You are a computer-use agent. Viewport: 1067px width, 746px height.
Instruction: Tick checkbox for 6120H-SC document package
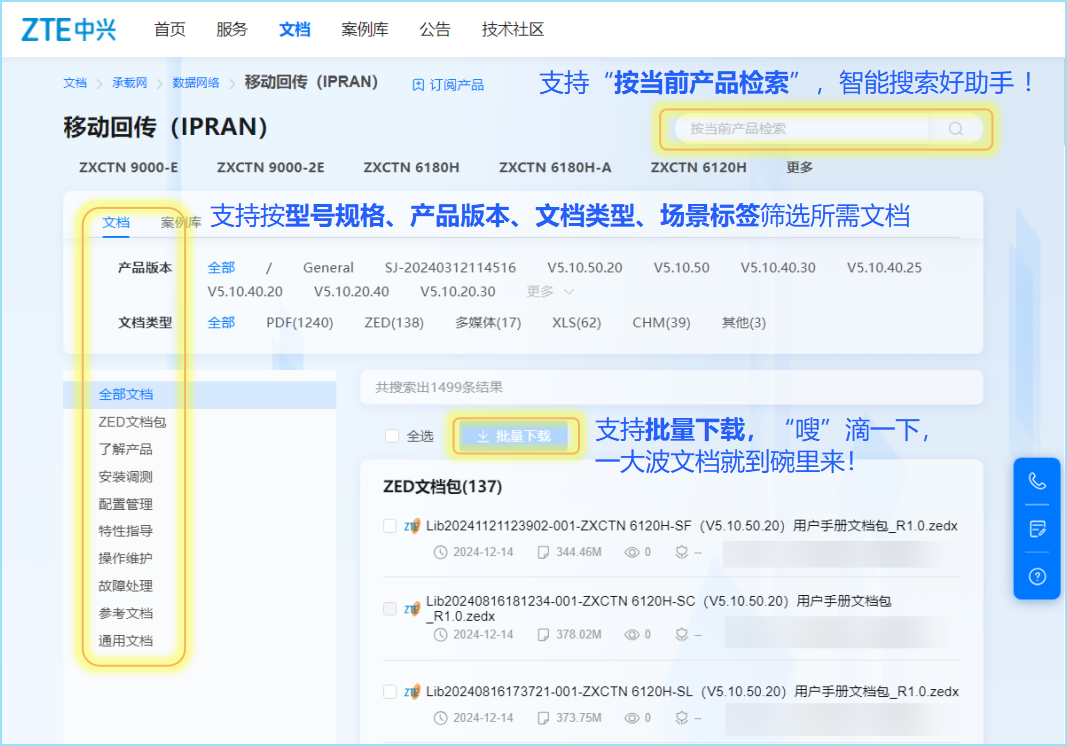point(390,609)
